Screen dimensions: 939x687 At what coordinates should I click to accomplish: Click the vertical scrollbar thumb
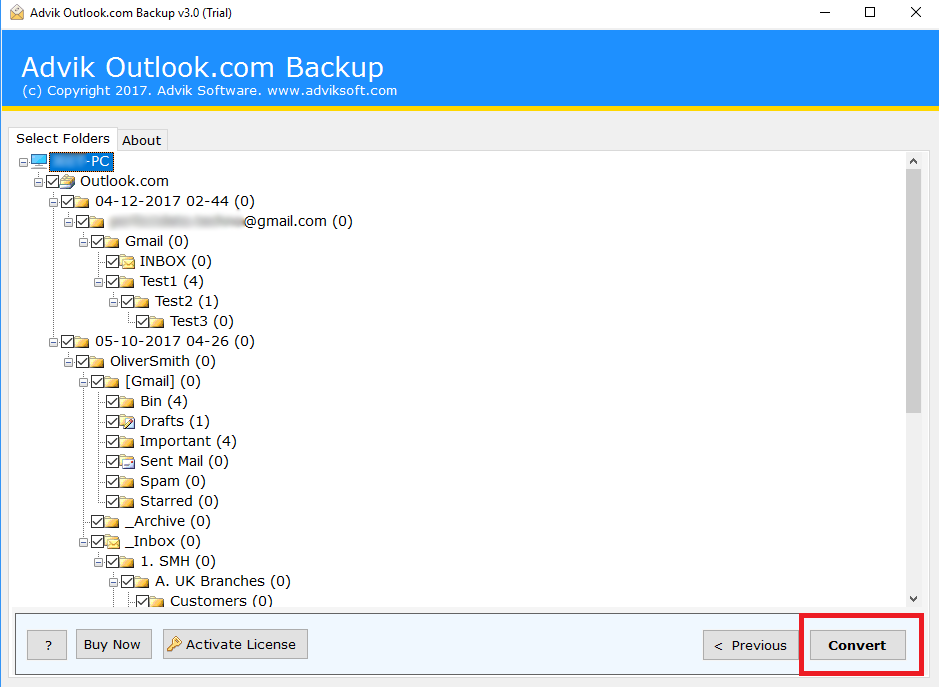pos(913,291)
